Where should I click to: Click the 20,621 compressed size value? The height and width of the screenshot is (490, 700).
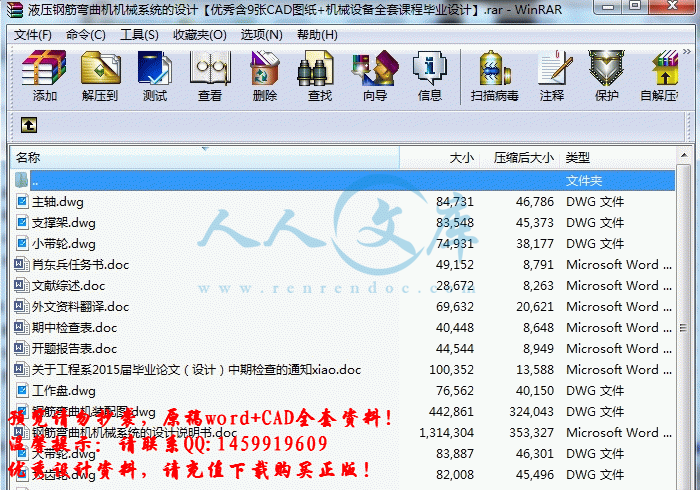(535, 307)
